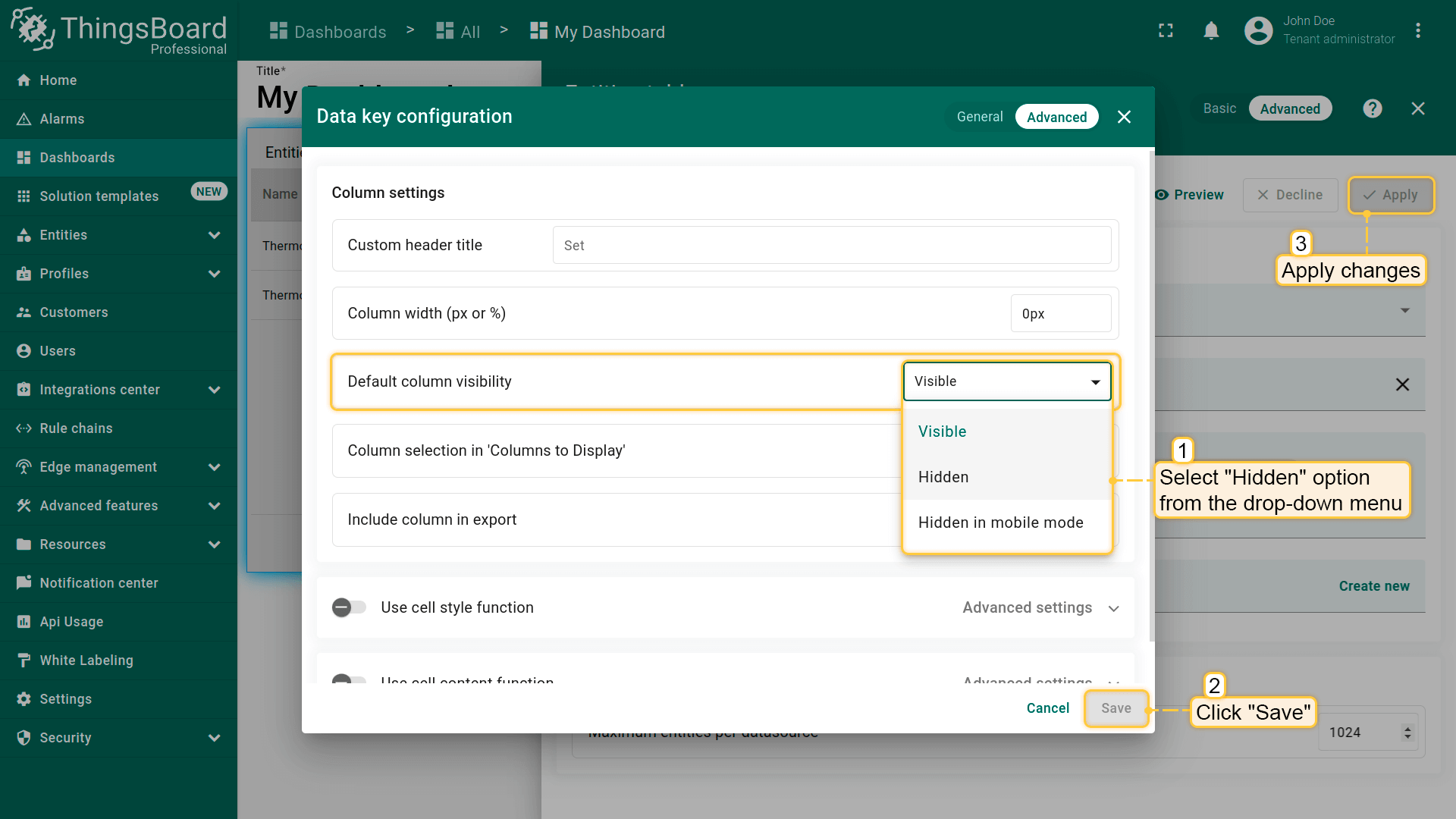Open Api Usage from sidebar
1456x819 pixels.
[x=71, y=622]
